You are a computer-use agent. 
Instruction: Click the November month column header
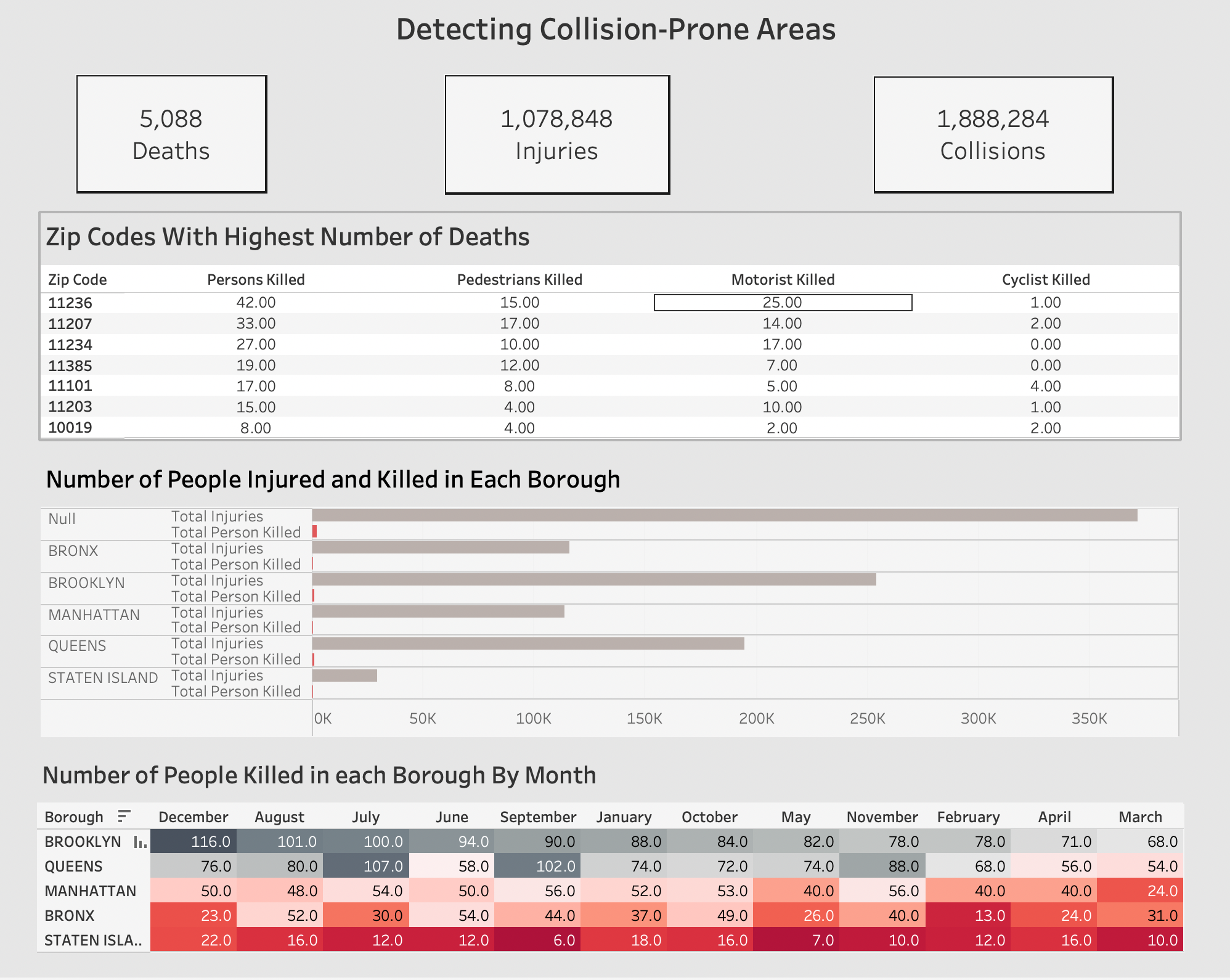(x=882, y=817)
